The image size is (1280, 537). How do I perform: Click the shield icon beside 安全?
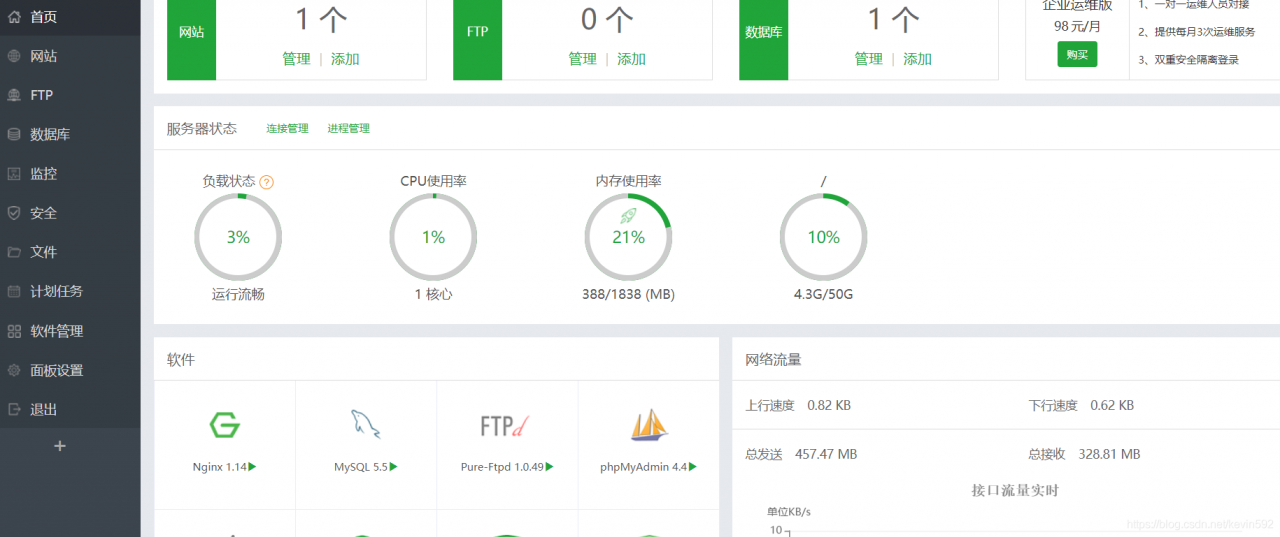click(14, 213)
